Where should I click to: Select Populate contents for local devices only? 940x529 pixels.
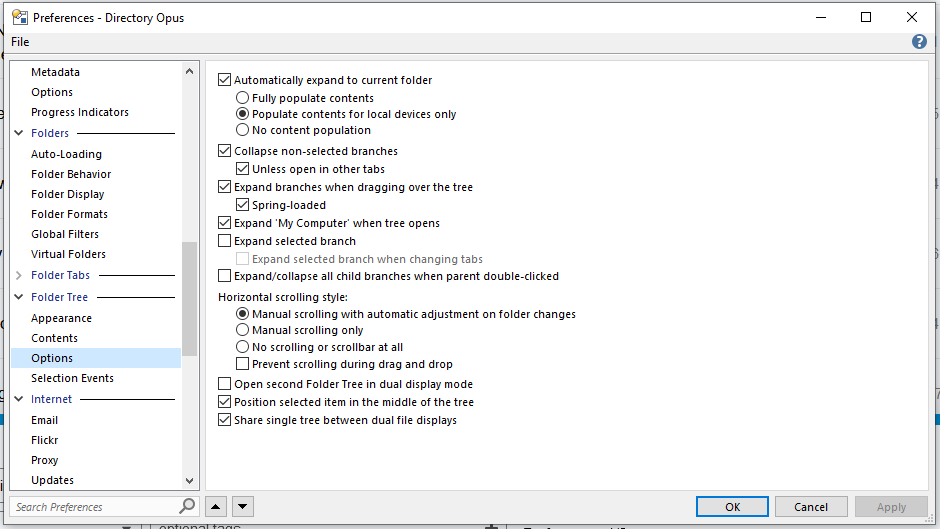pos(242,114)
